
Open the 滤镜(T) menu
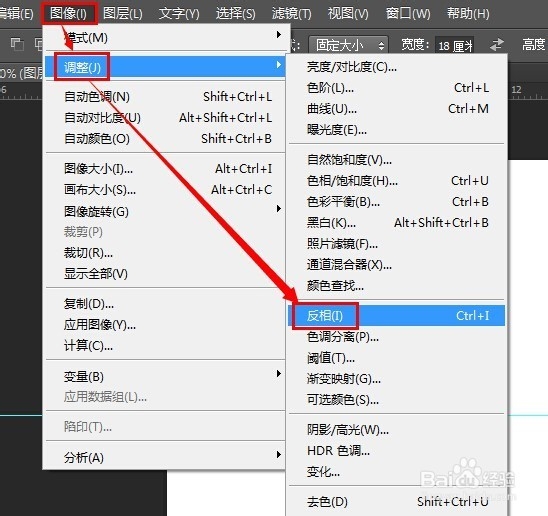click(291, 14)
